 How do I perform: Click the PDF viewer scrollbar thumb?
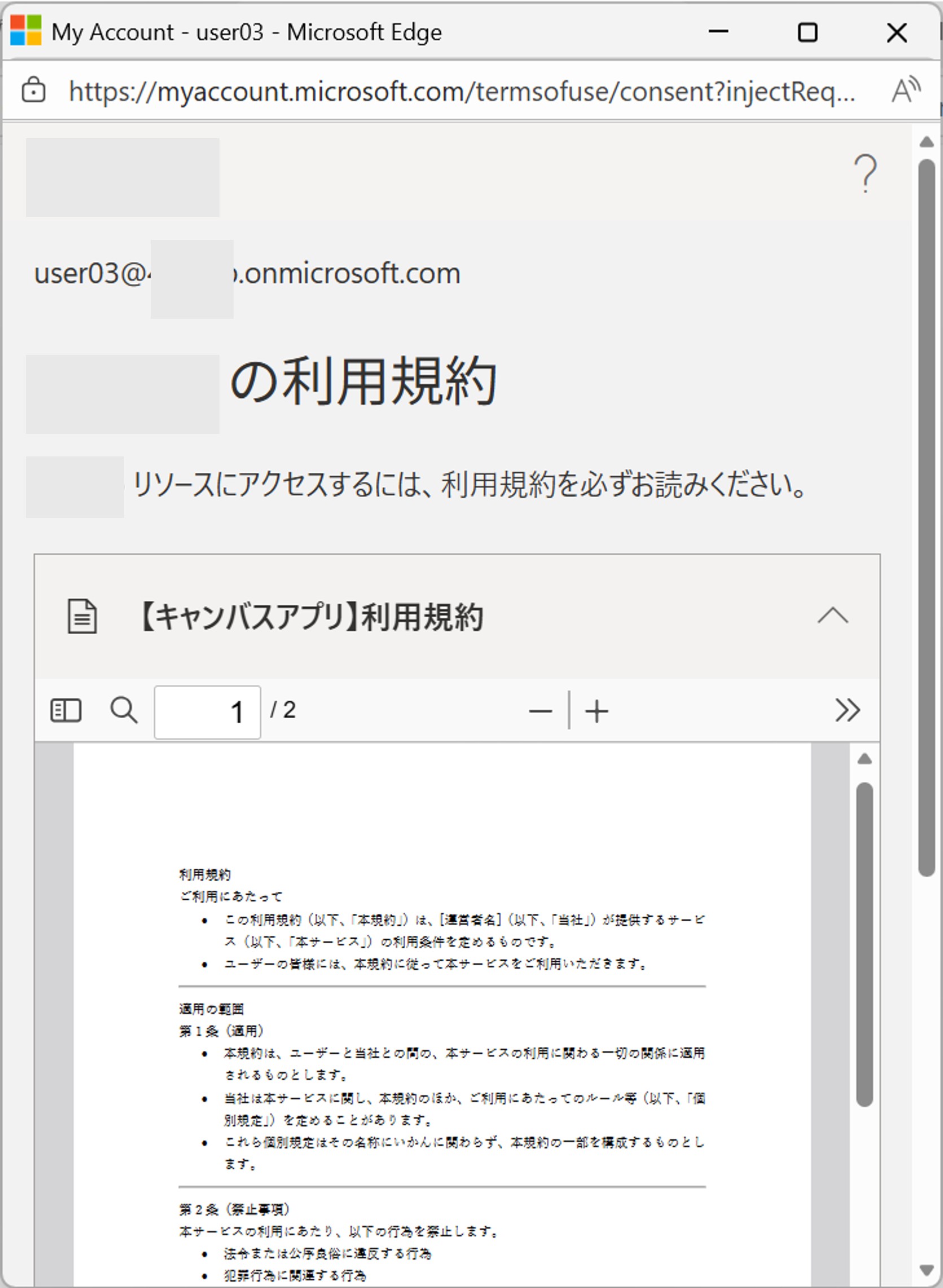(x=865, y=944)
